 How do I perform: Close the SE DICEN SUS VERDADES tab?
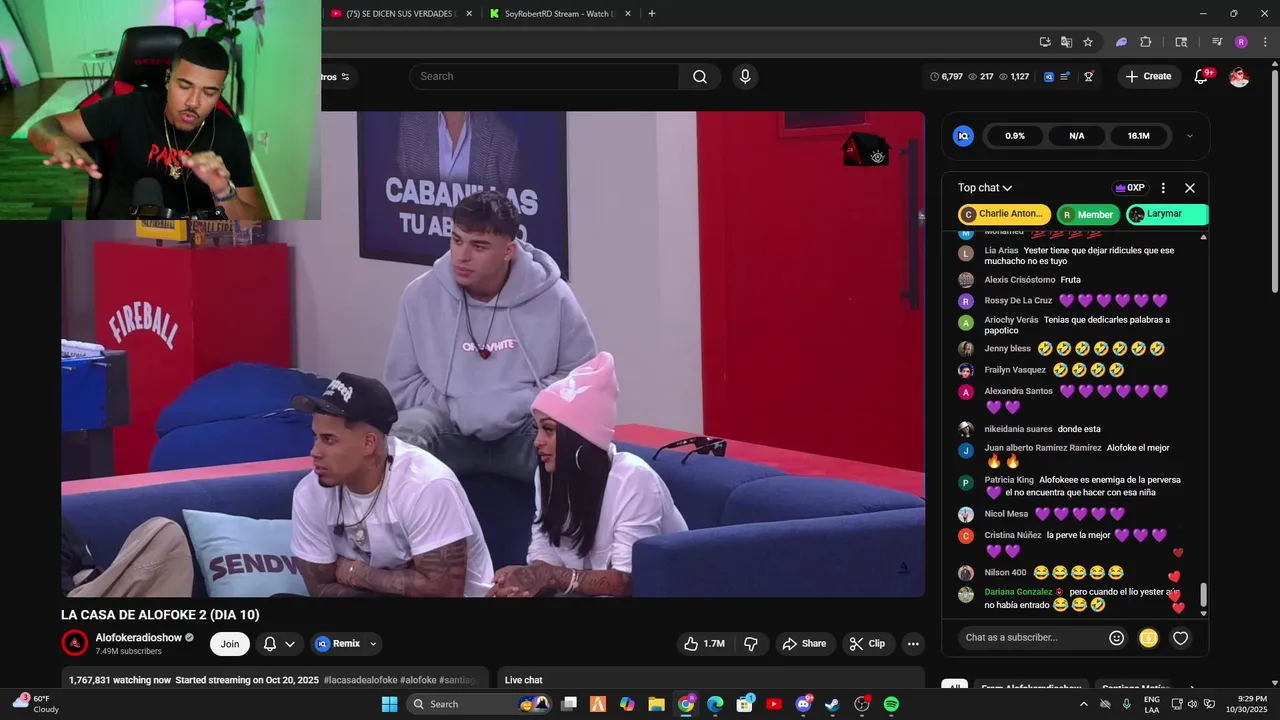click(x=468, y=14)
